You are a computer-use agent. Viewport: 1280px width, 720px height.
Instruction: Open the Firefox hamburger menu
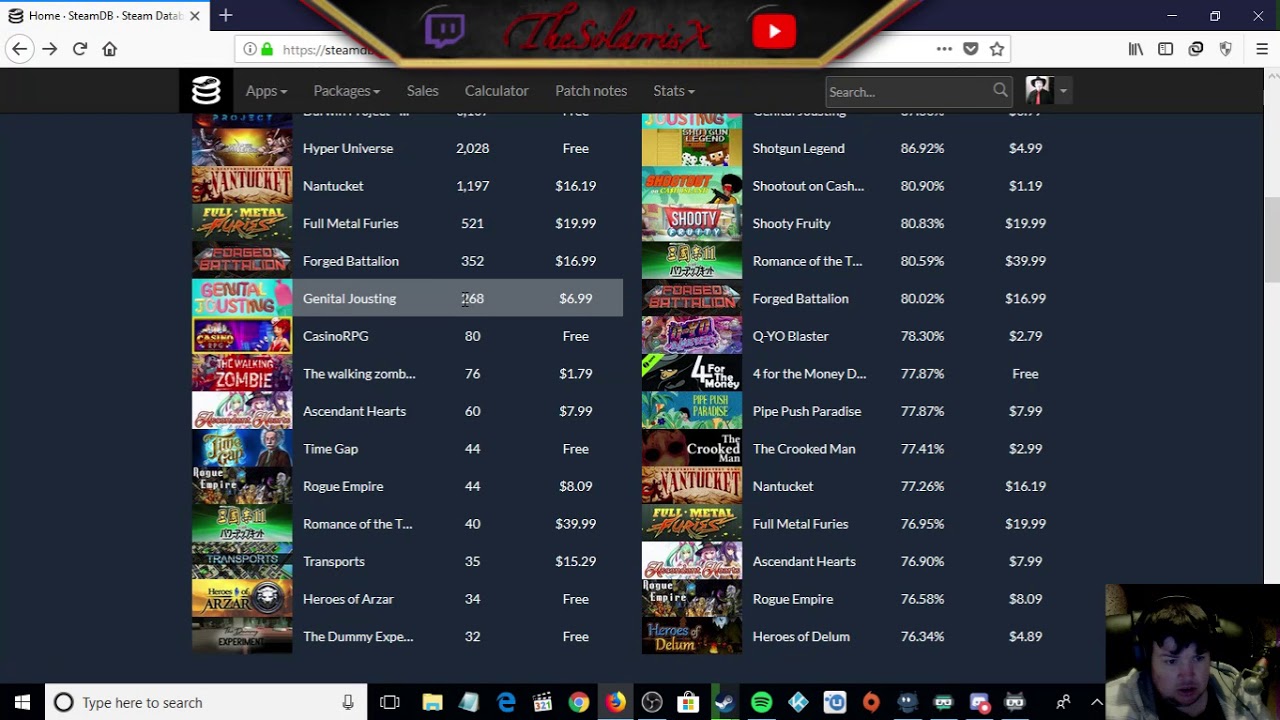coord(1262,49)
